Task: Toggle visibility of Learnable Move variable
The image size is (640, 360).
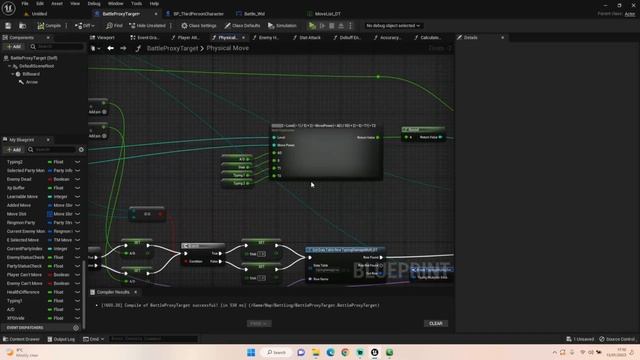Action: point(77,197)
